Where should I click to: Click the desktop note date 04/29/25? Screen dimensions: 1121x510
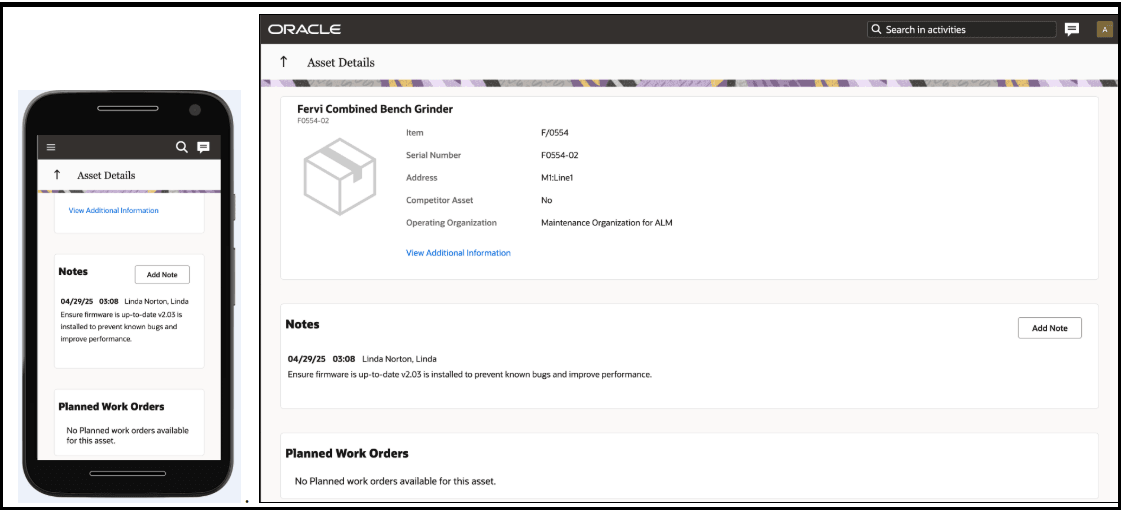[x=307, y=359]
